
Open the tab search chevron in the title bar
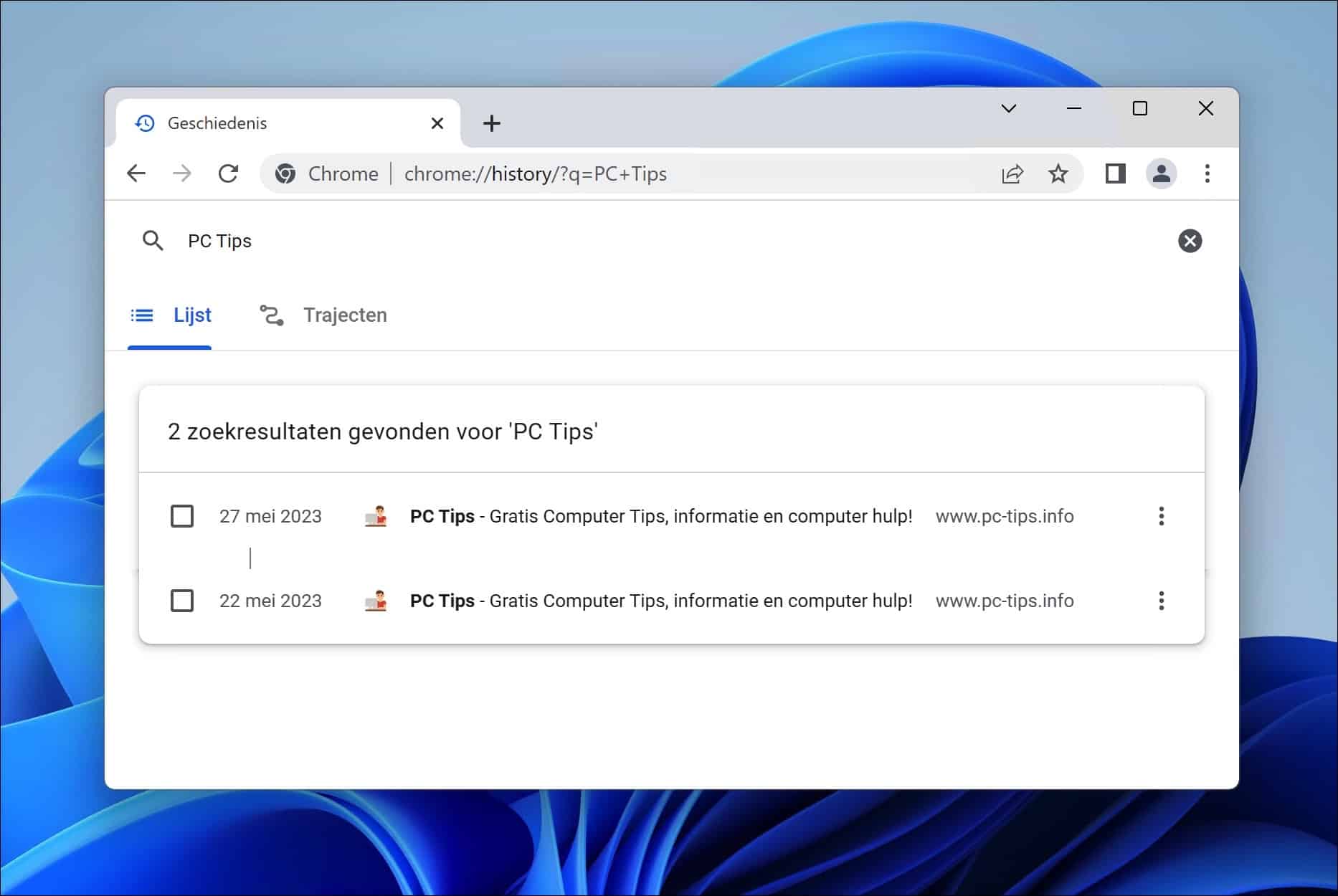point(1009,109)
